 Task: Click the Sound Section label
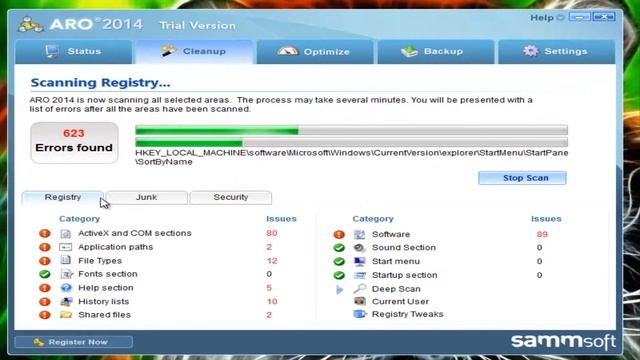click(x=404, y=248)
